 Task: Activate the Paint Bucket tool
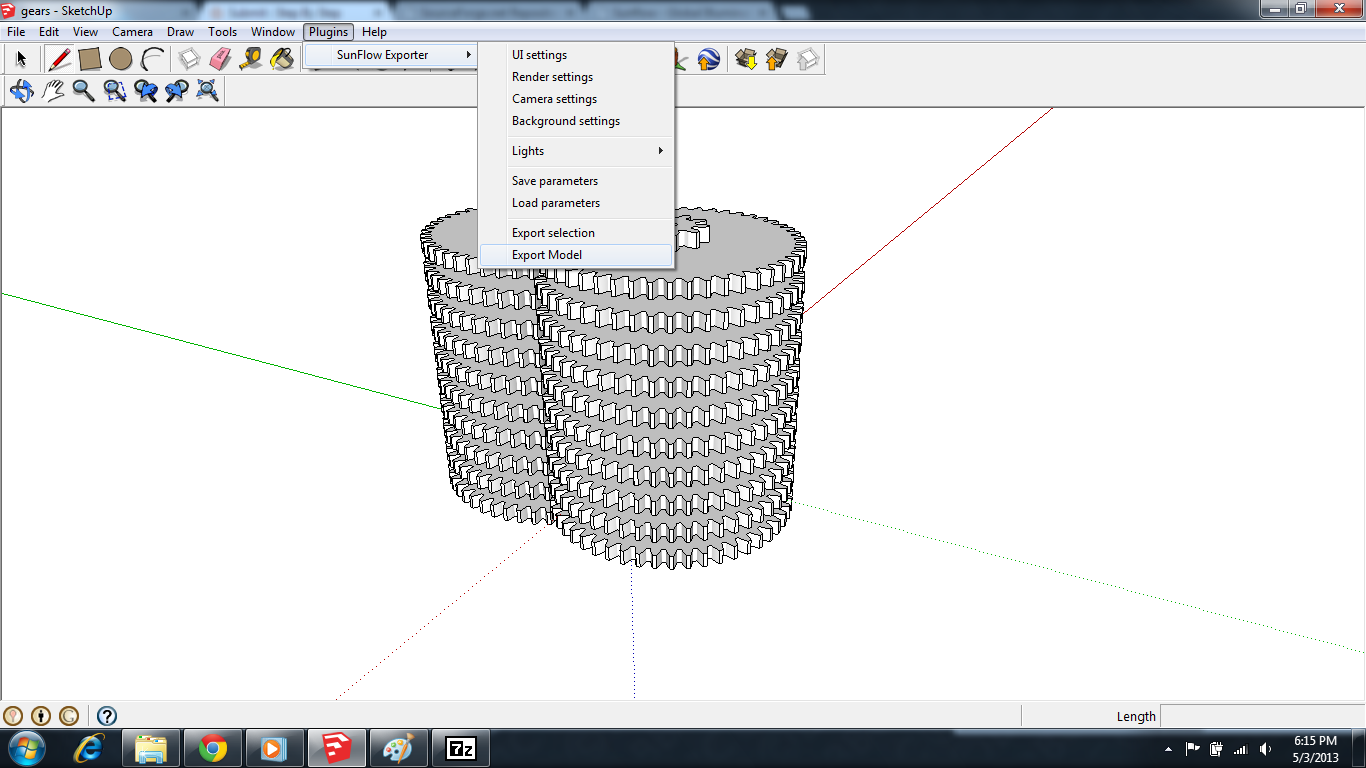point(282,59)
